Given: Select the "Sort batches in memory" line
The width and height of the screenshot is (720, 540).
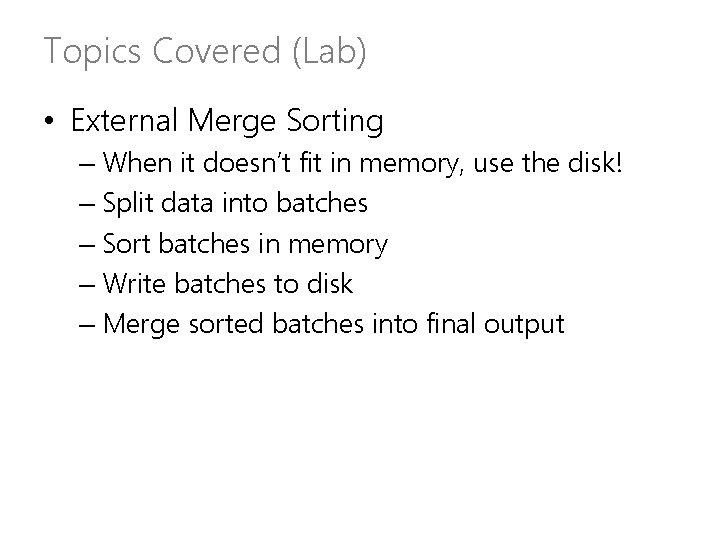Looking at the screenshot, I should click(x=245, y=244).
